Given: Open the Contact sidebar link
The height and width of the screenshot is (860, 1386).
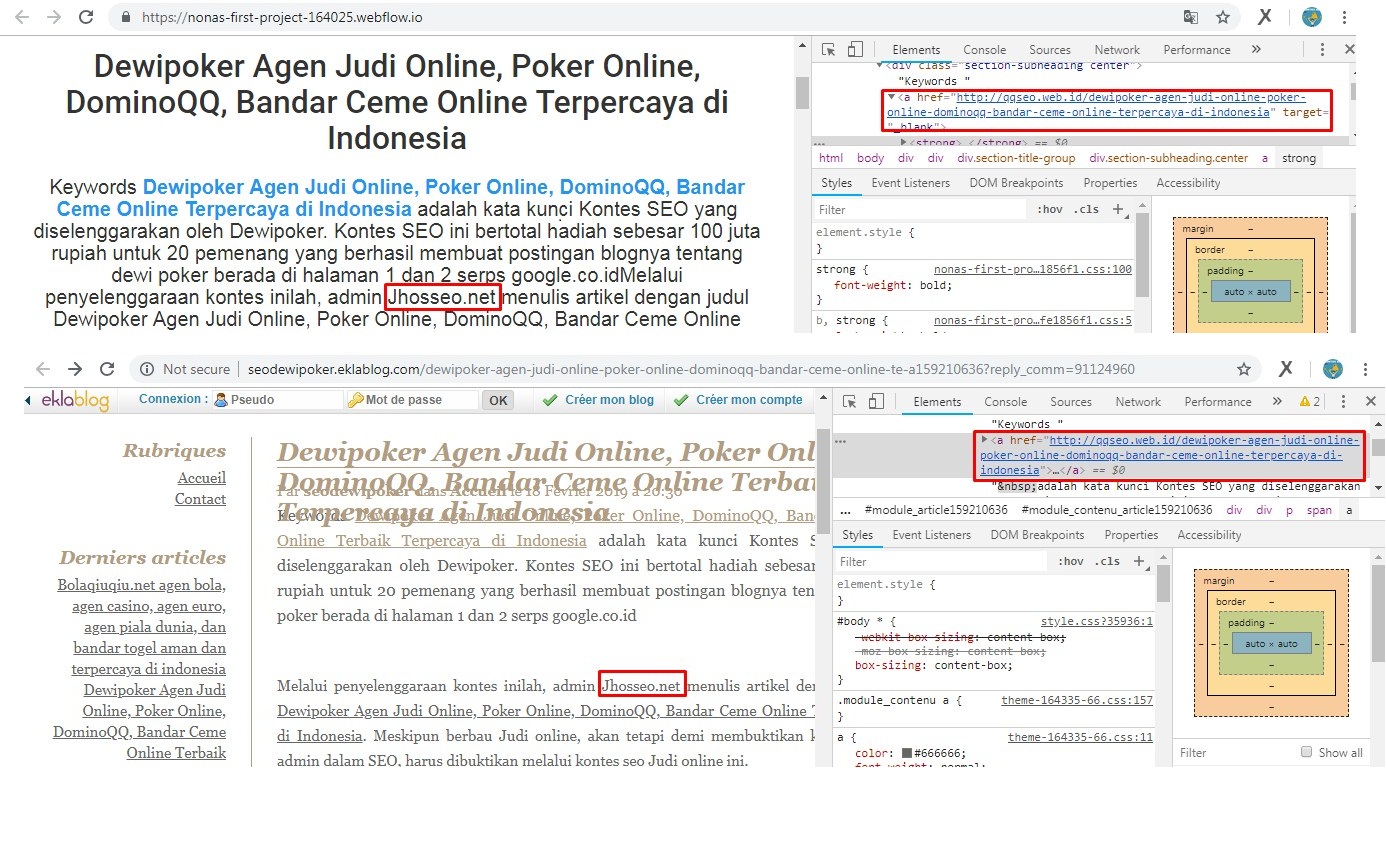Looking at the screenshot, I should point(200,499).
